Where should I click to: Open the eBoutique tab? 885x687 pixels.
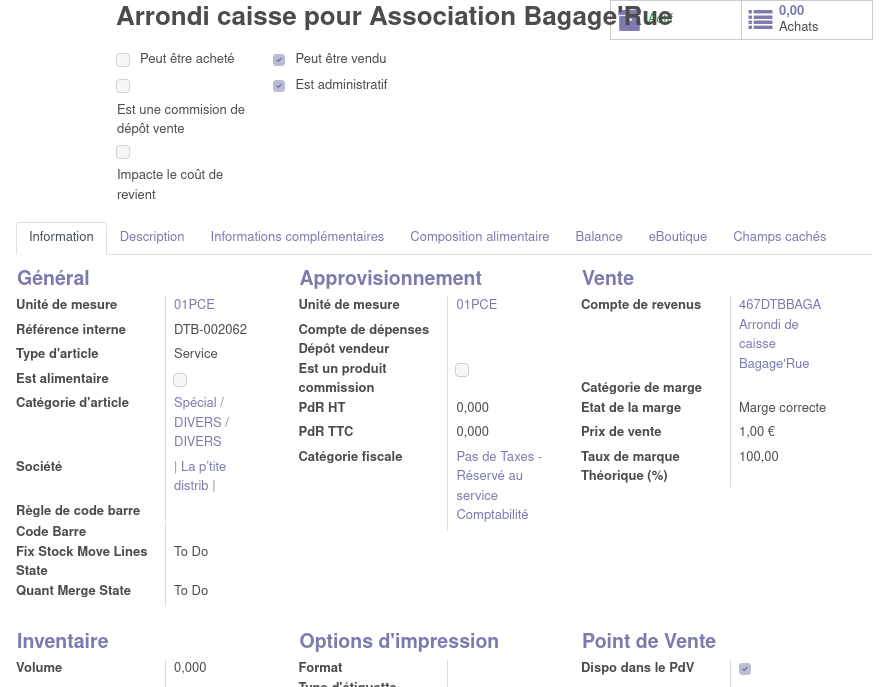[677, 237]
